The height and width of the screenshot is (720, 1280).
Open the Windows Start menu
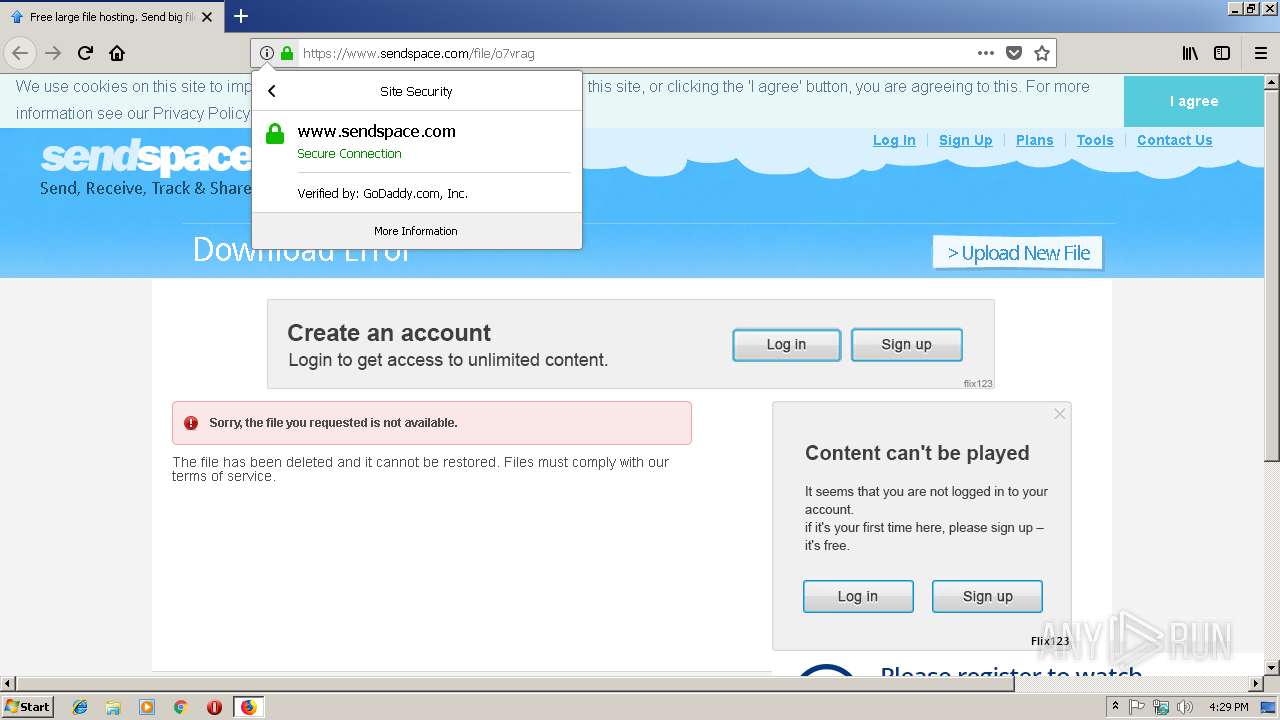tap(27, 706)
